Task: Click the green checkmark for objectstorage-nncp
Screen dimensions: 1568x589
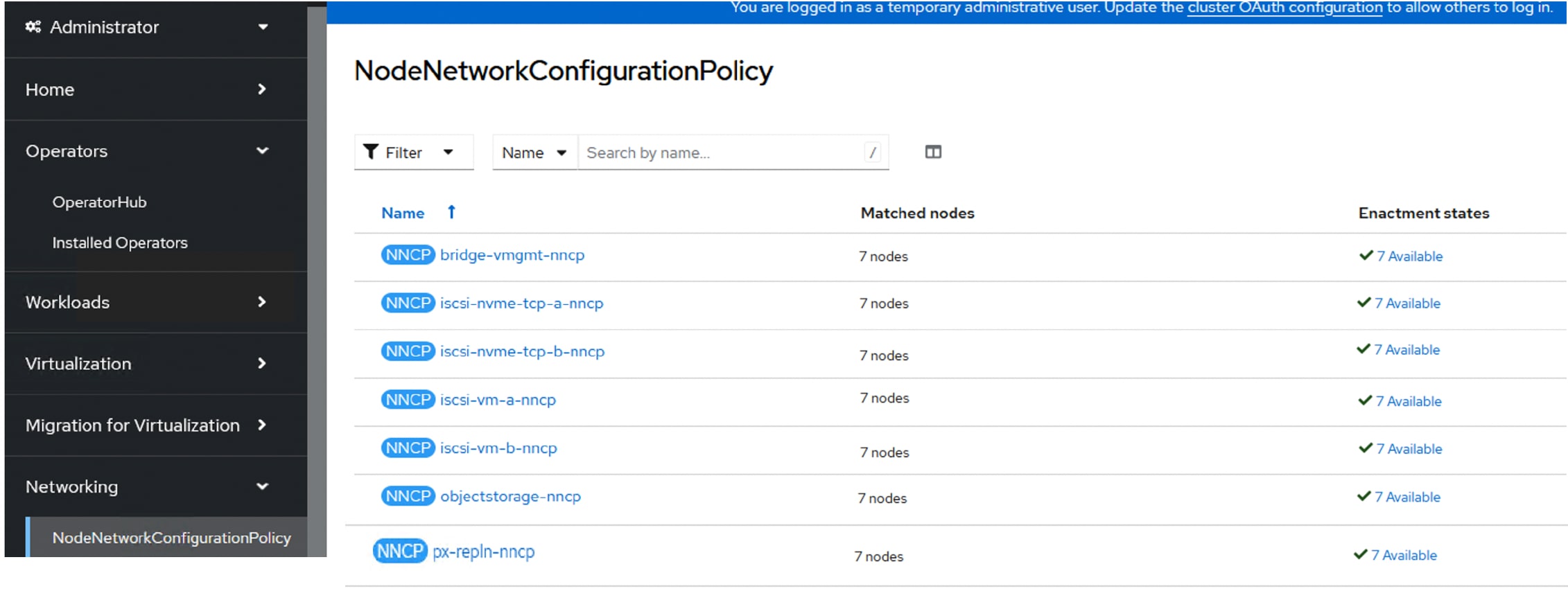Action: point(1364,496)
